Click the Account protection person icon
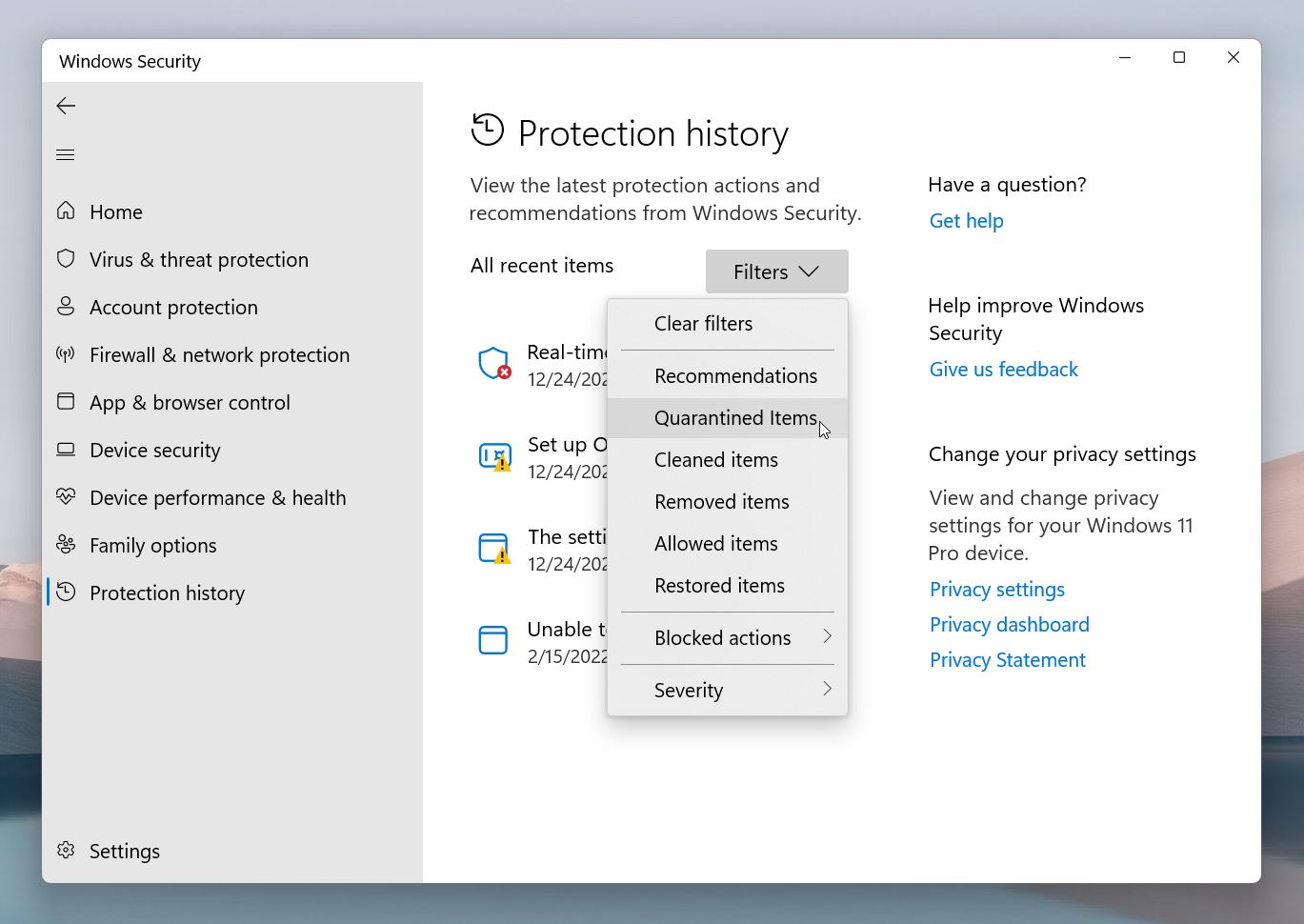Viewport: 1304px width, 924px height. point(66,306)
